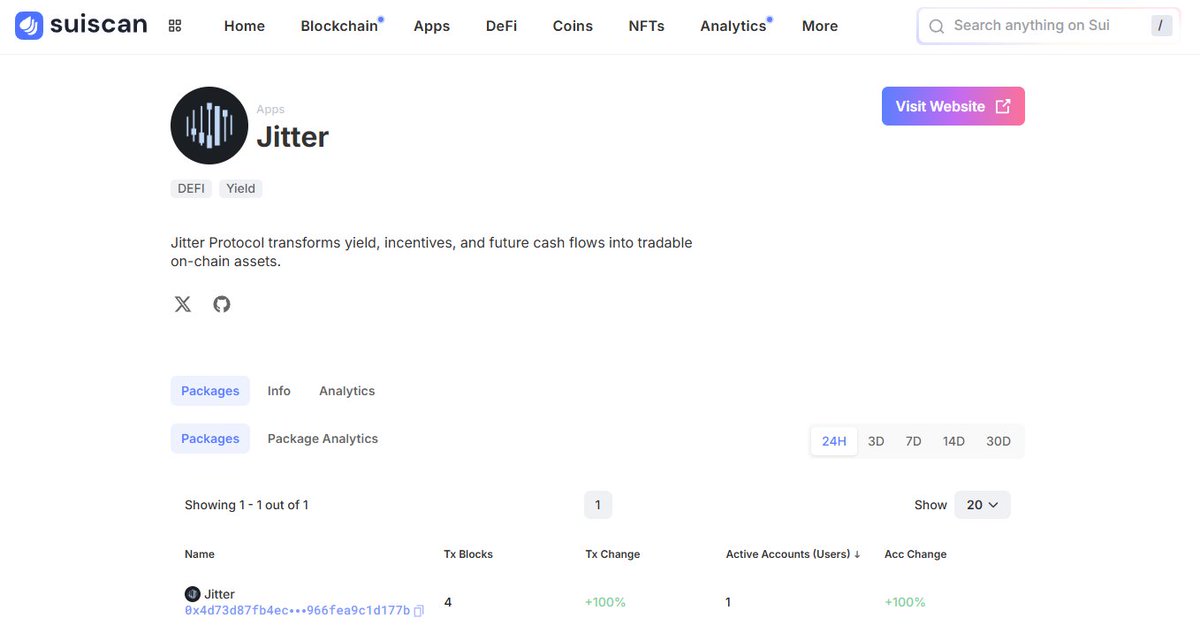Select the 7D time range

(x=913, y=441)
